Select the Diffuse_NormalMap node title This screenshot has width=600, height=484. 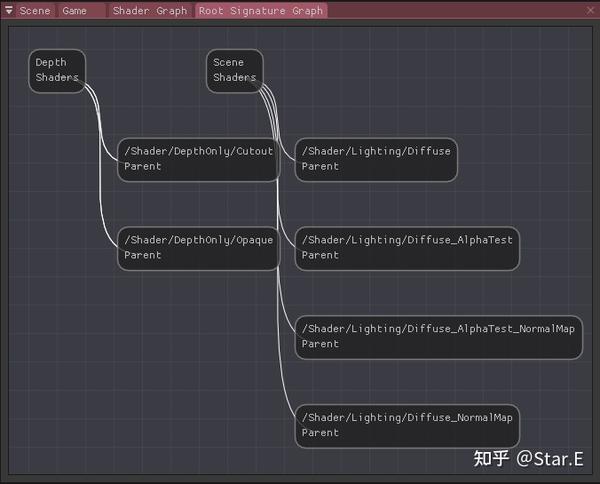[x=407, y=418]
